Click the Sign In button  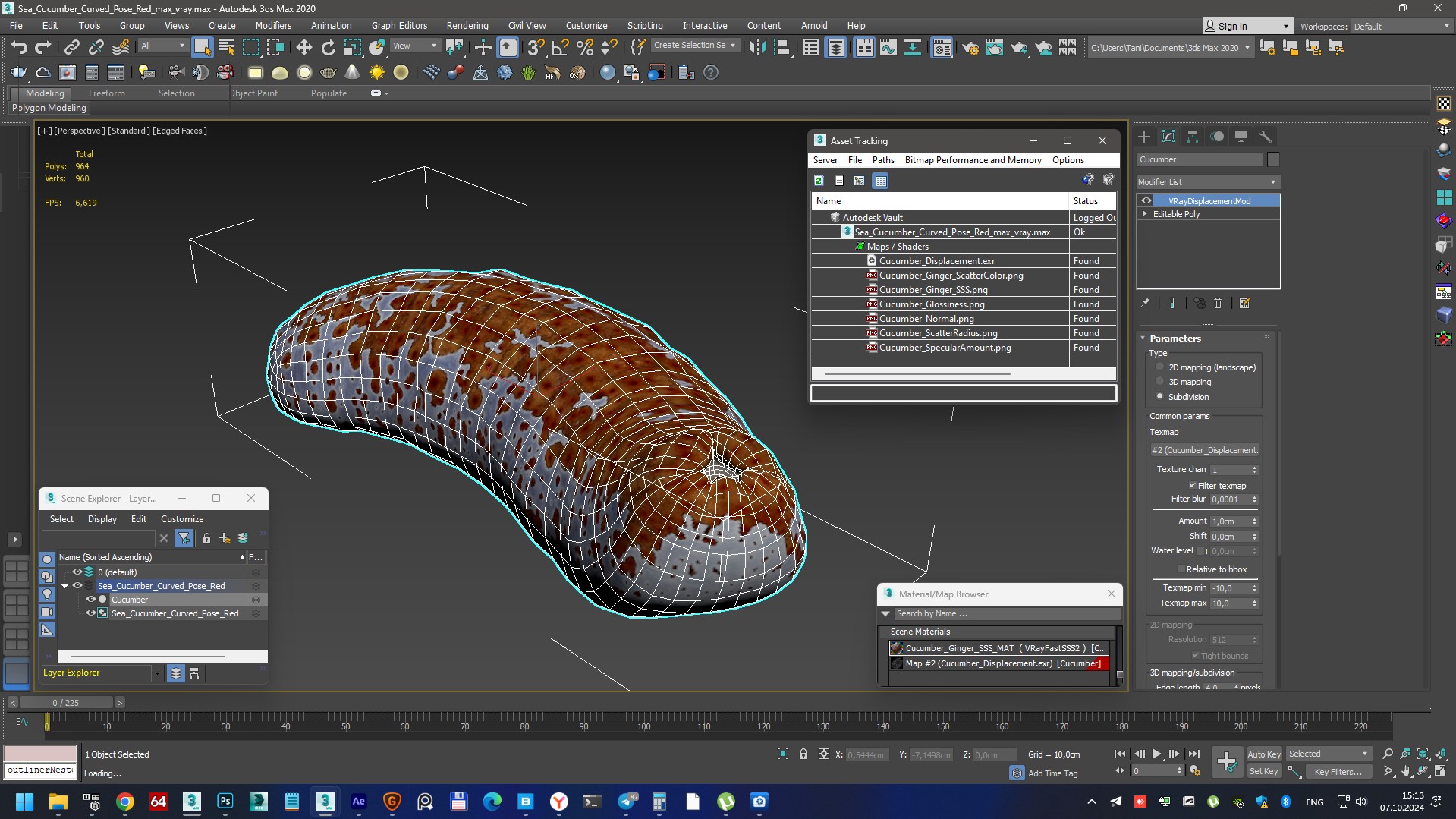coord(1247,26)
